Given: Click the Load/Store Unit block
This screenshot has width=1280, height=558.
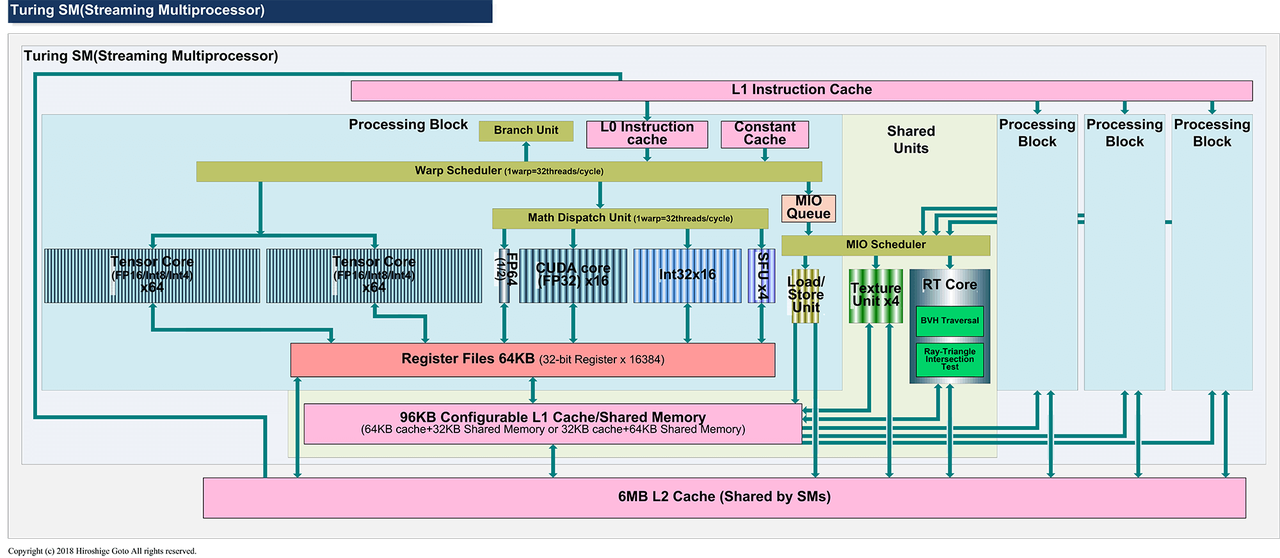Looking at the screenshot, I should coord(805,296).
